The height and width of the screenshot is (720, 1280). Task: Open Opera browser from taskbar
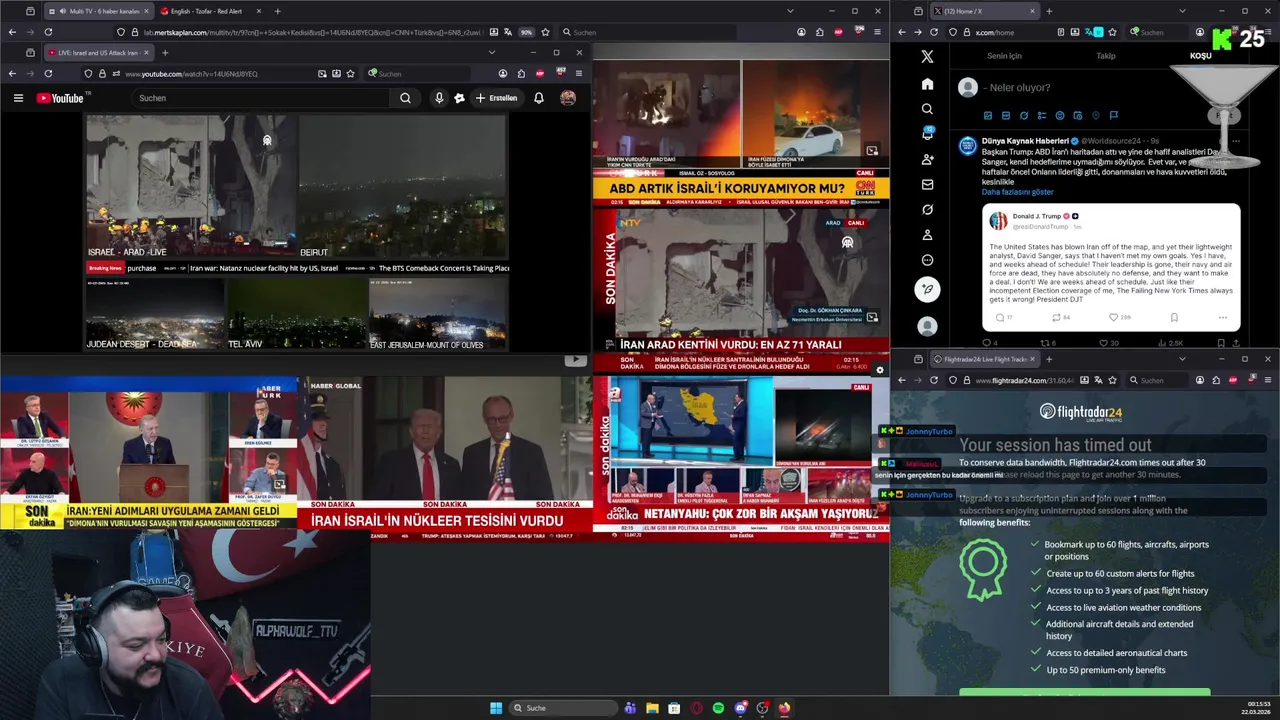click(696, 708)
